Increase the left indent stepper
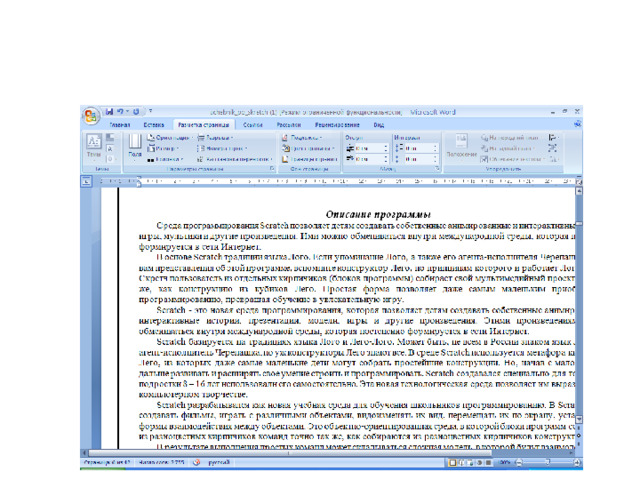The image size is (640, 480). tap(386, 146)
